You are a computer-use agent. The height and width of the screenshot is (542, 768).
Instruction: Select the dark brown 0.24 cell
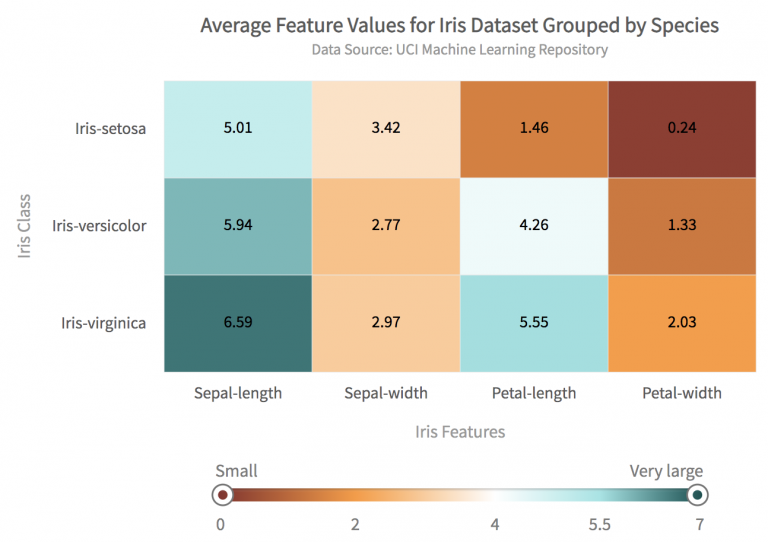(x=682, y=128)
